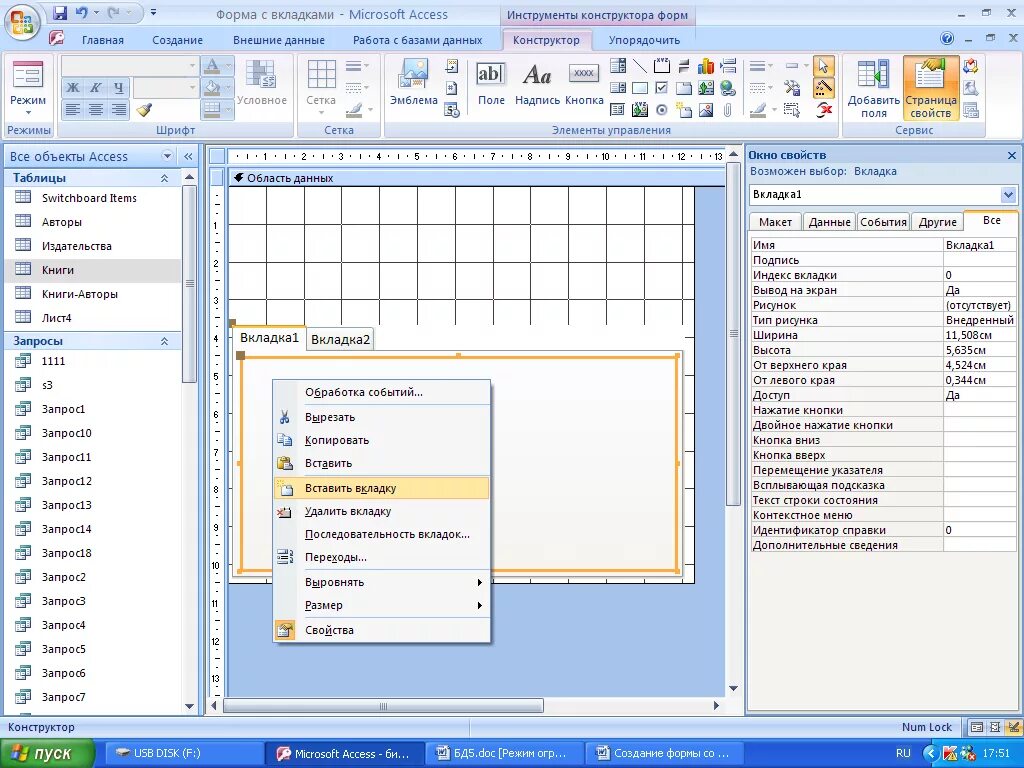Toggle Use Control Wizards wand button
The image size is (1024, 768).
tap(824, 88)
